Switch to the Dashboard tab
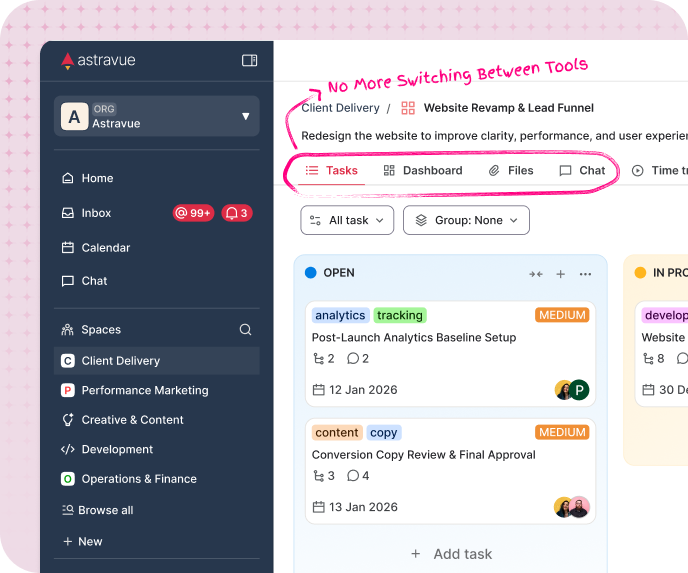This screenshot has height=573, width=688. 423,171
